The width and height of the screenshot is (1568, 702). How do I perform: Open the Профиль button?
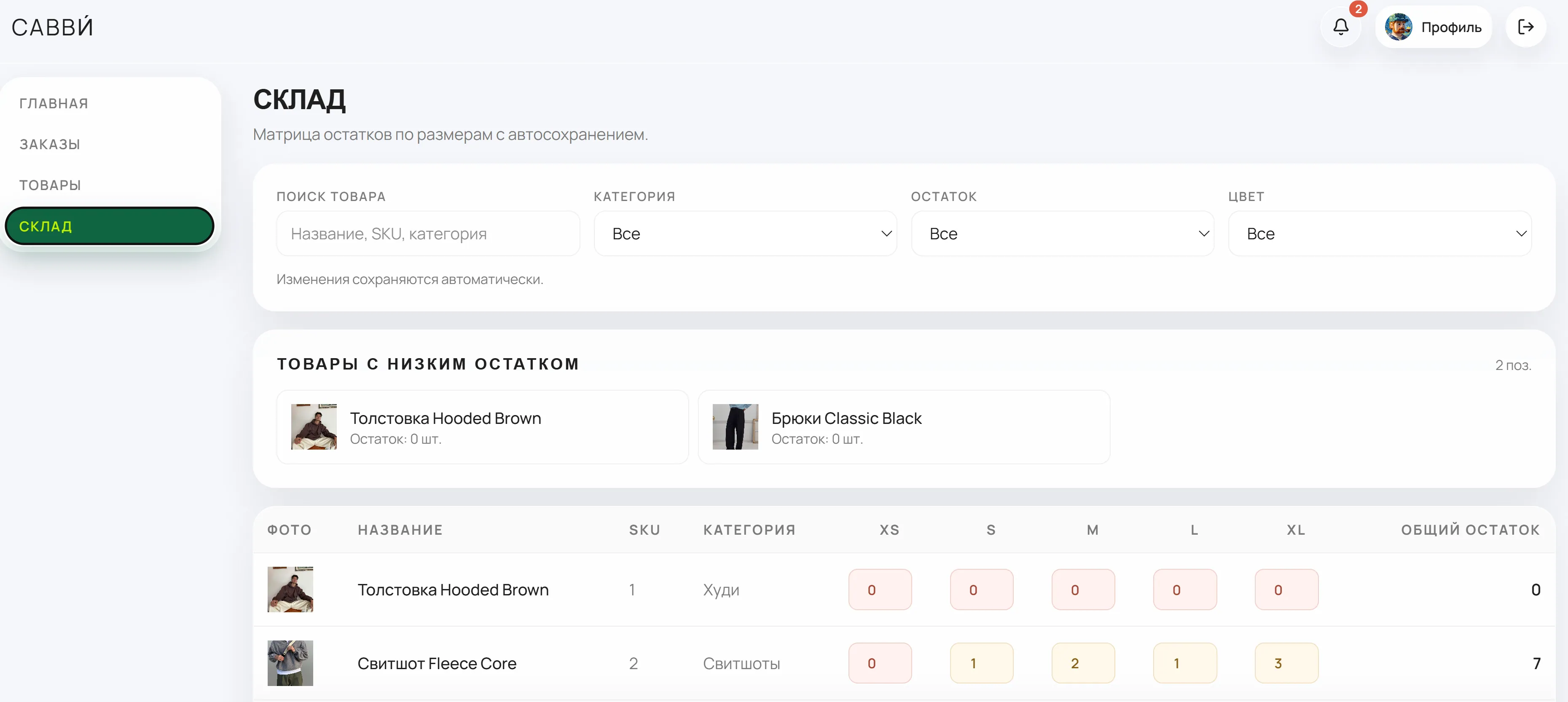(x=1433, y=27)
